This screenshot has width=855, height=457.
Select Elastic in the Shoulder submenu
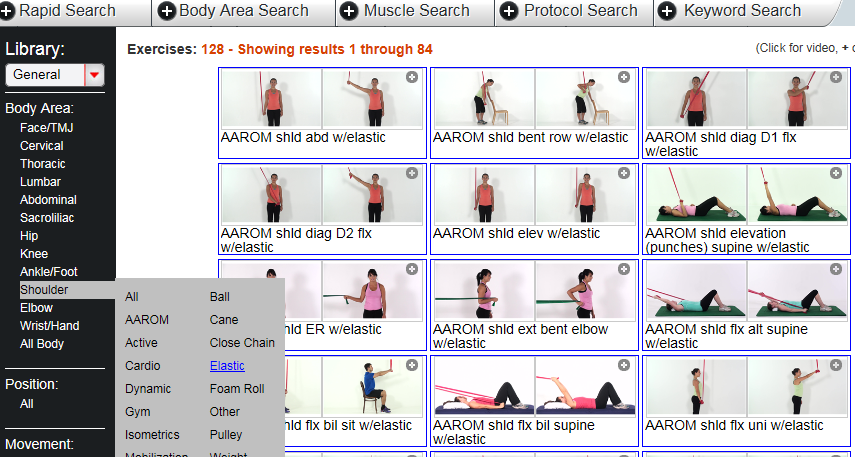227,366
